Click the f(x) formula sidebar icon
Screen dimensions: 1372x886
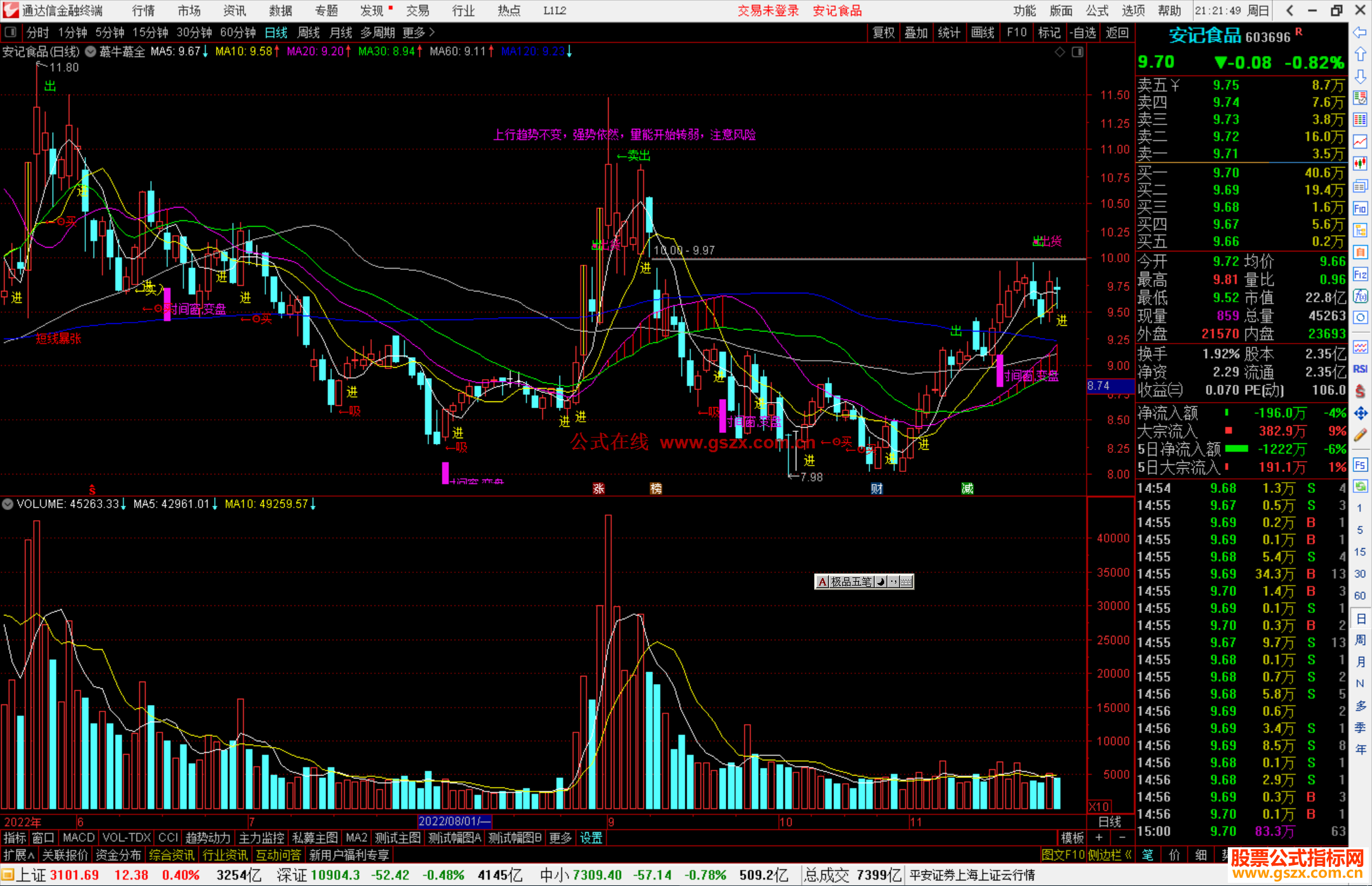point(1360,296)
